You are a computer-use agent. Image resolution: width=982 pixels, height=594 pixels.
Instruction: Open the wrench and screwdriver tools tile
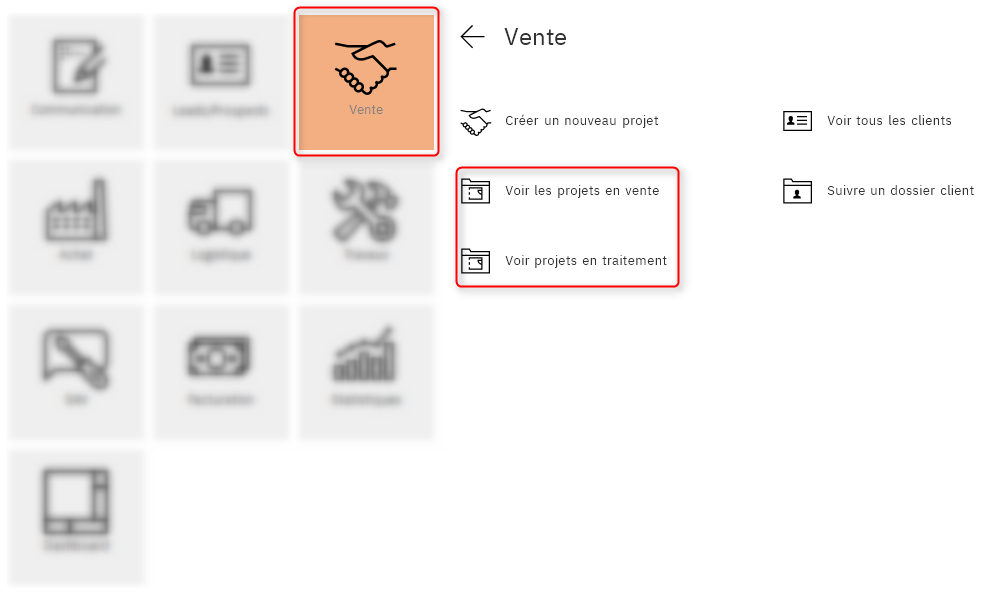366,226
